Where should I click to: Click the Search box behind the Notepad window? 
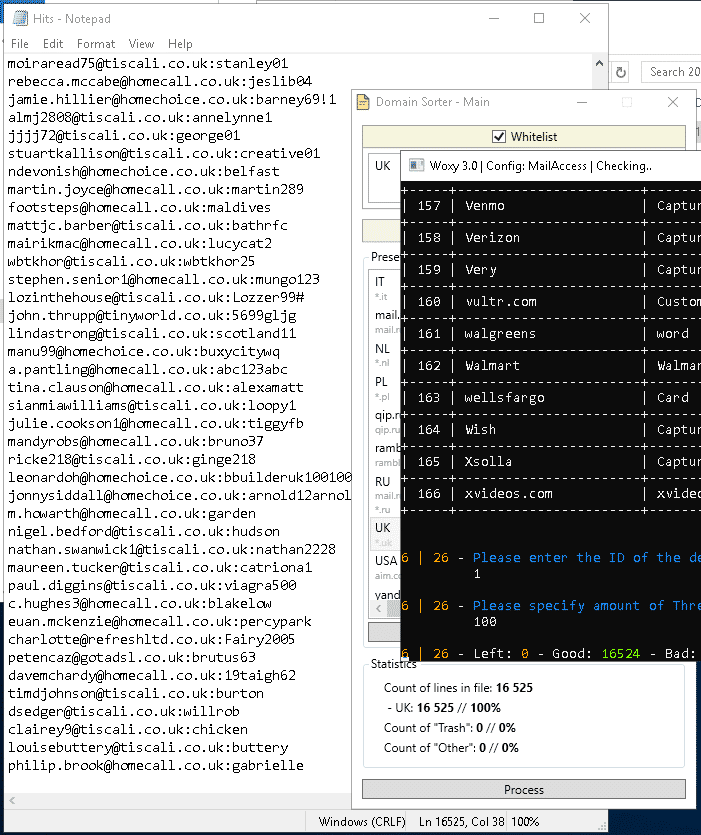click(x=671, y=72)
